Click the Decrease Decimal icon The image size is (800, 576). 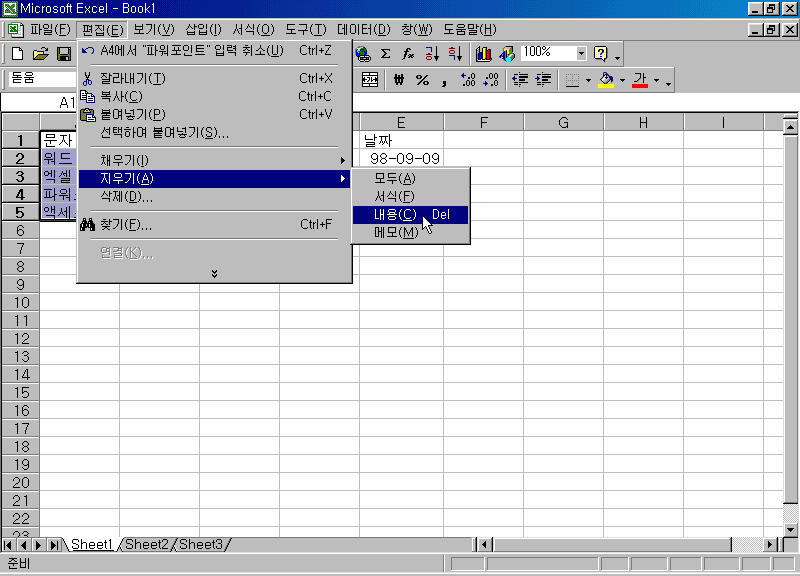(x=491, y=80)
